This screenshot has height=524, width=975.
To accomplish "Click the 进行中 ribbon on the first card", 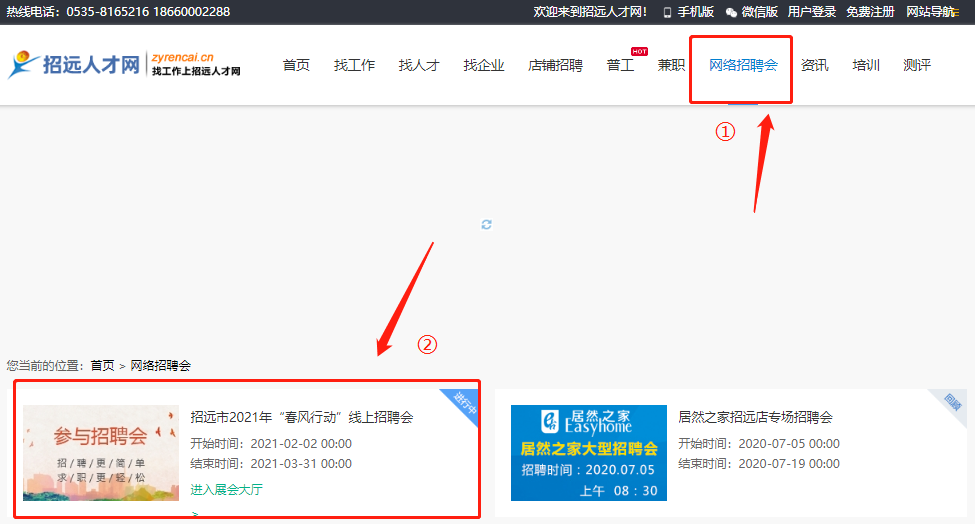I will click(464, 403).
